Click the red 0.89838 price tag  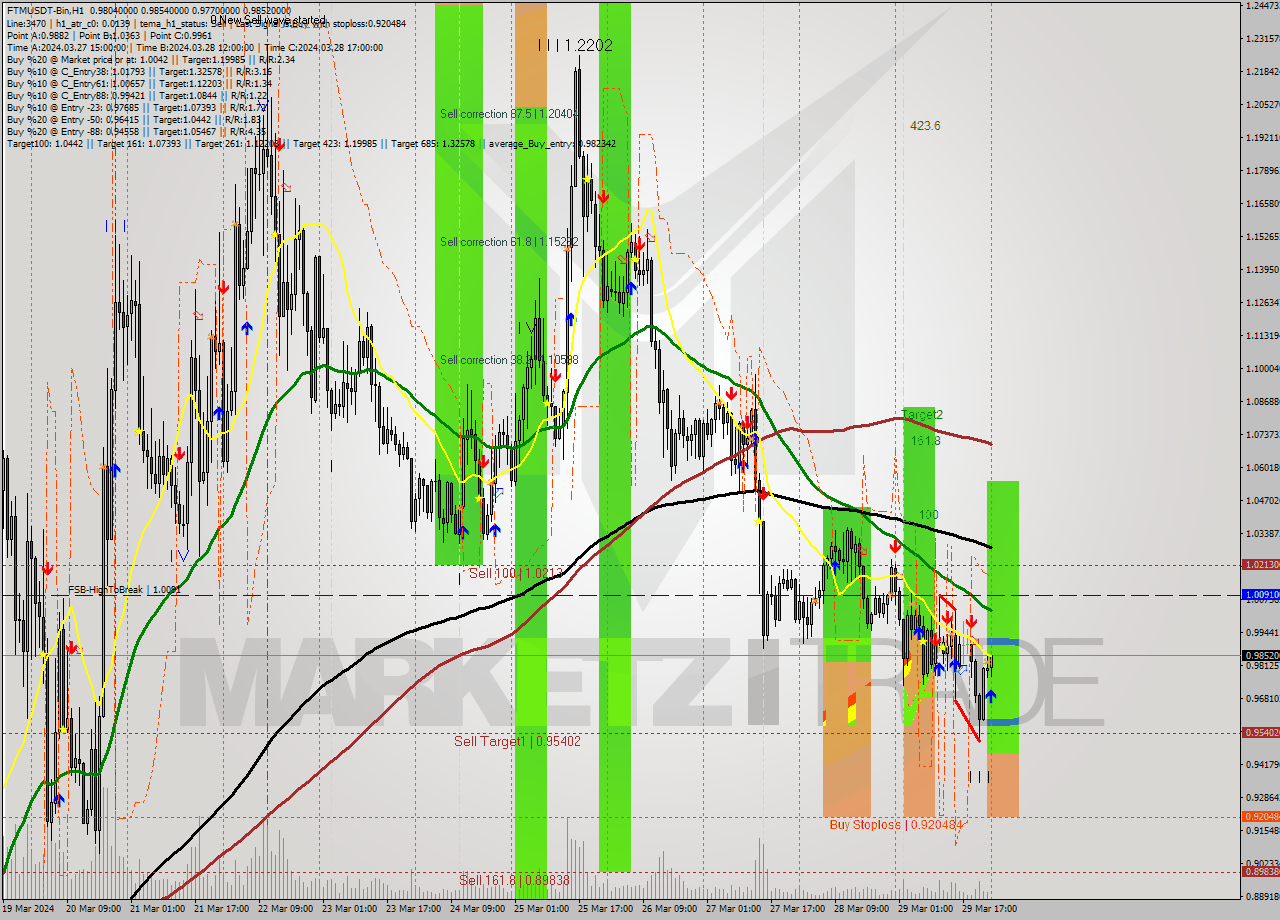coord(1260,872)
